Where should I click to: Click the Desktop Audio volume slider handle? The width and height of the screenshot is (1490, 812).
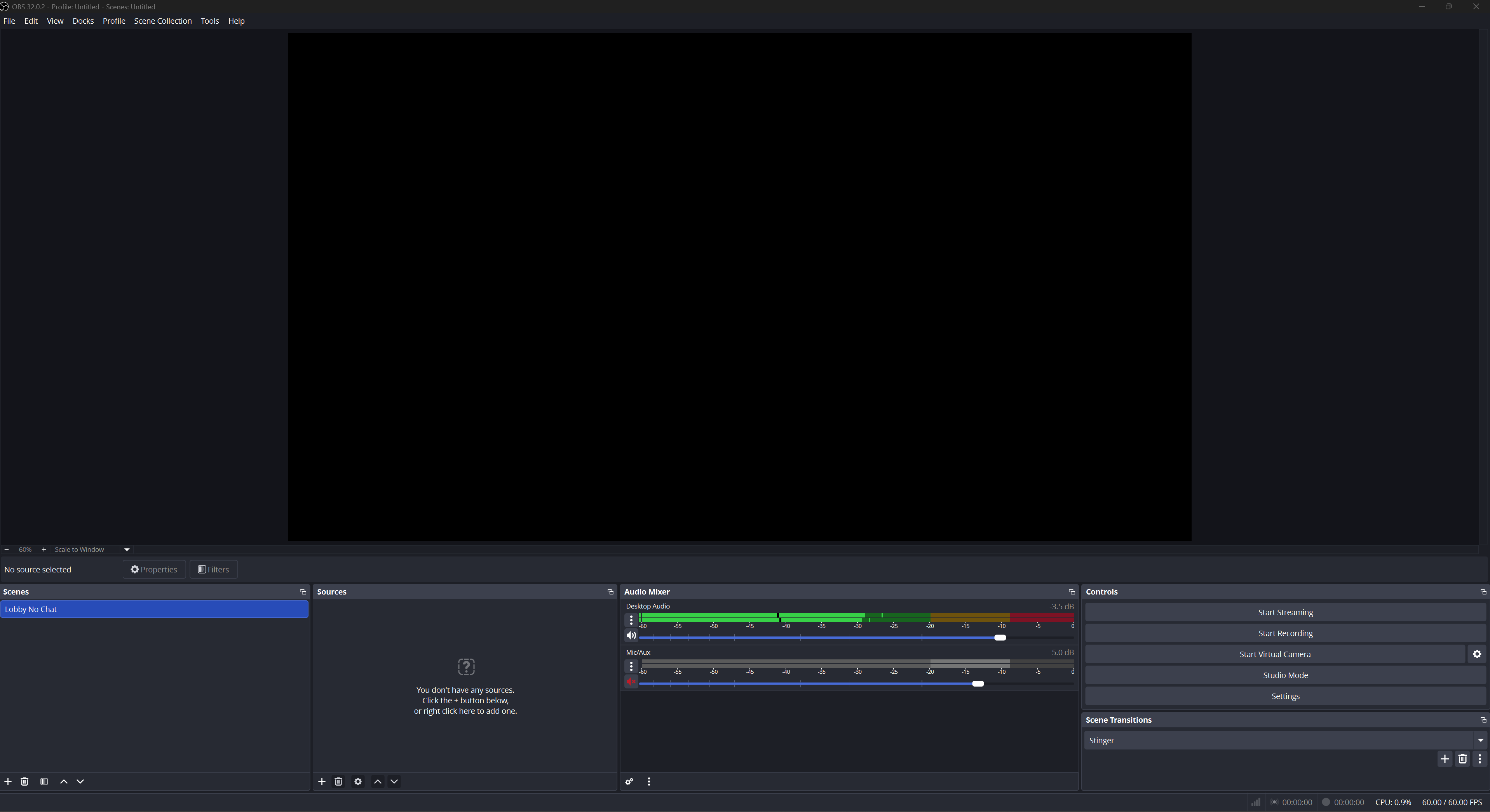coord(1000,638)
